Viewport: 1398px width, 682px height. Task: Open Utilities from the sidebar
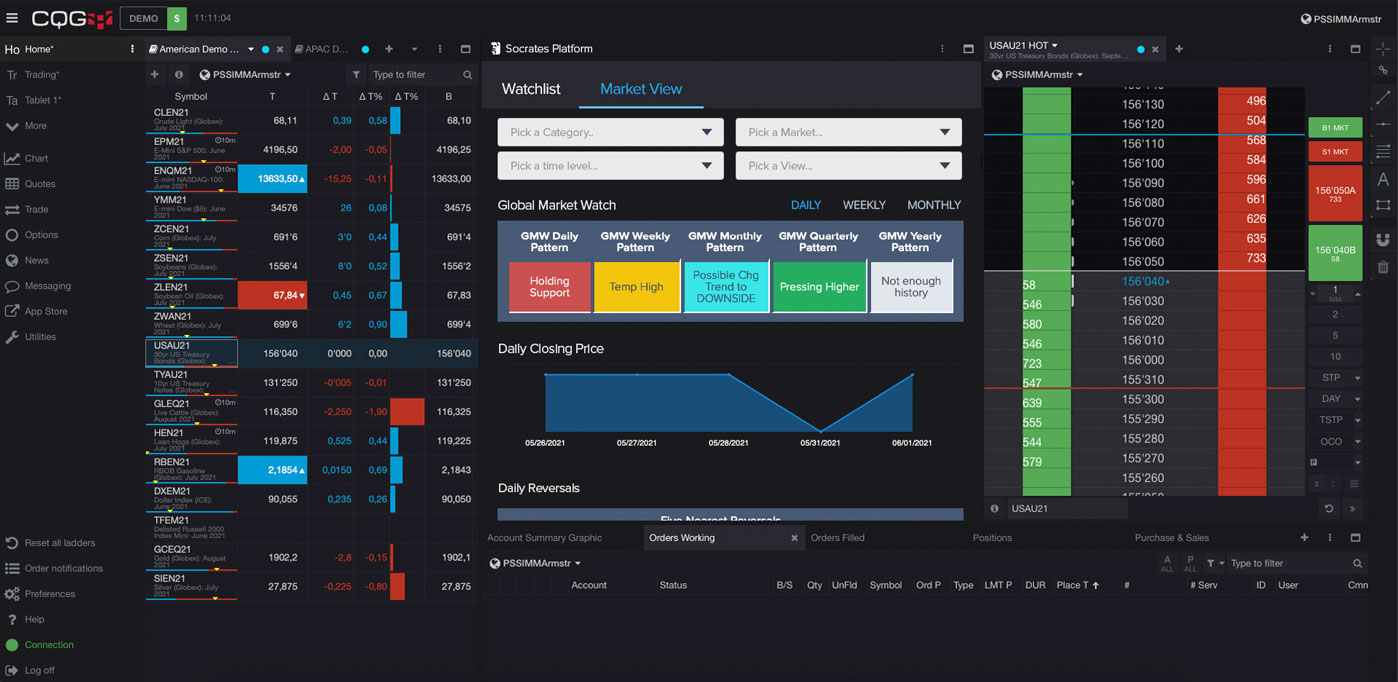(x=30, y=337)
